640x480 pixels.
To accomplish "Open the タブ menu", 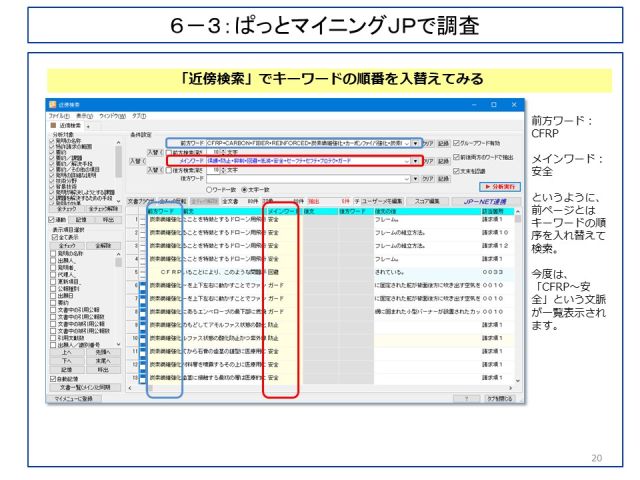I will point(139,116).
